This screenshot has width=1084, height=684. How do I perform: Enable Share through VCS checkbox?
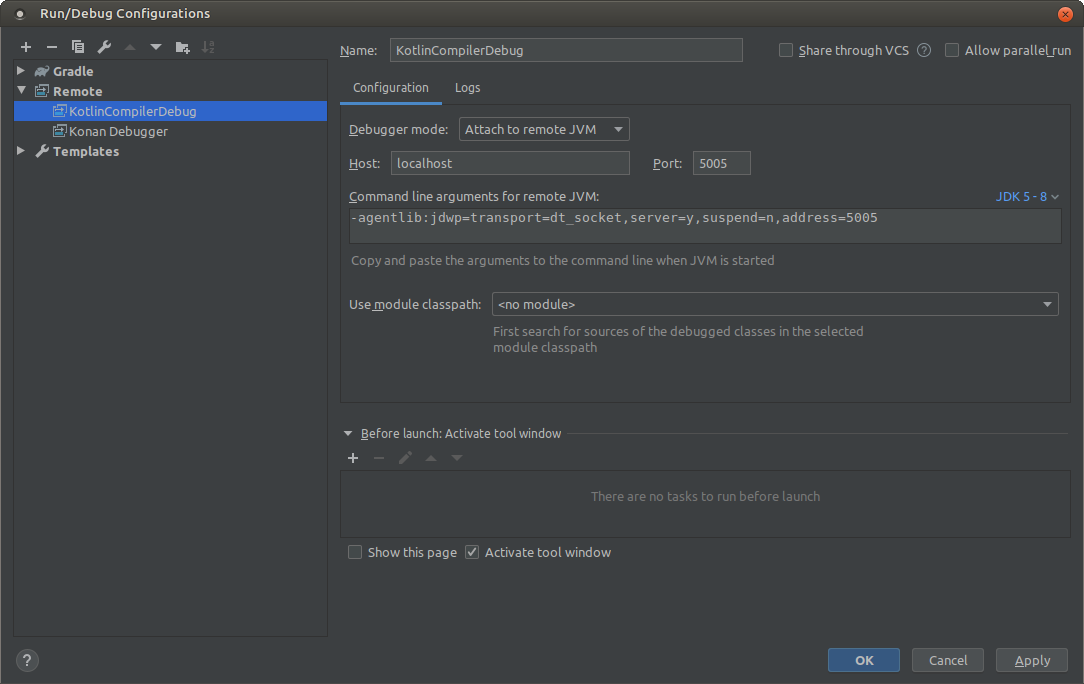786,50
